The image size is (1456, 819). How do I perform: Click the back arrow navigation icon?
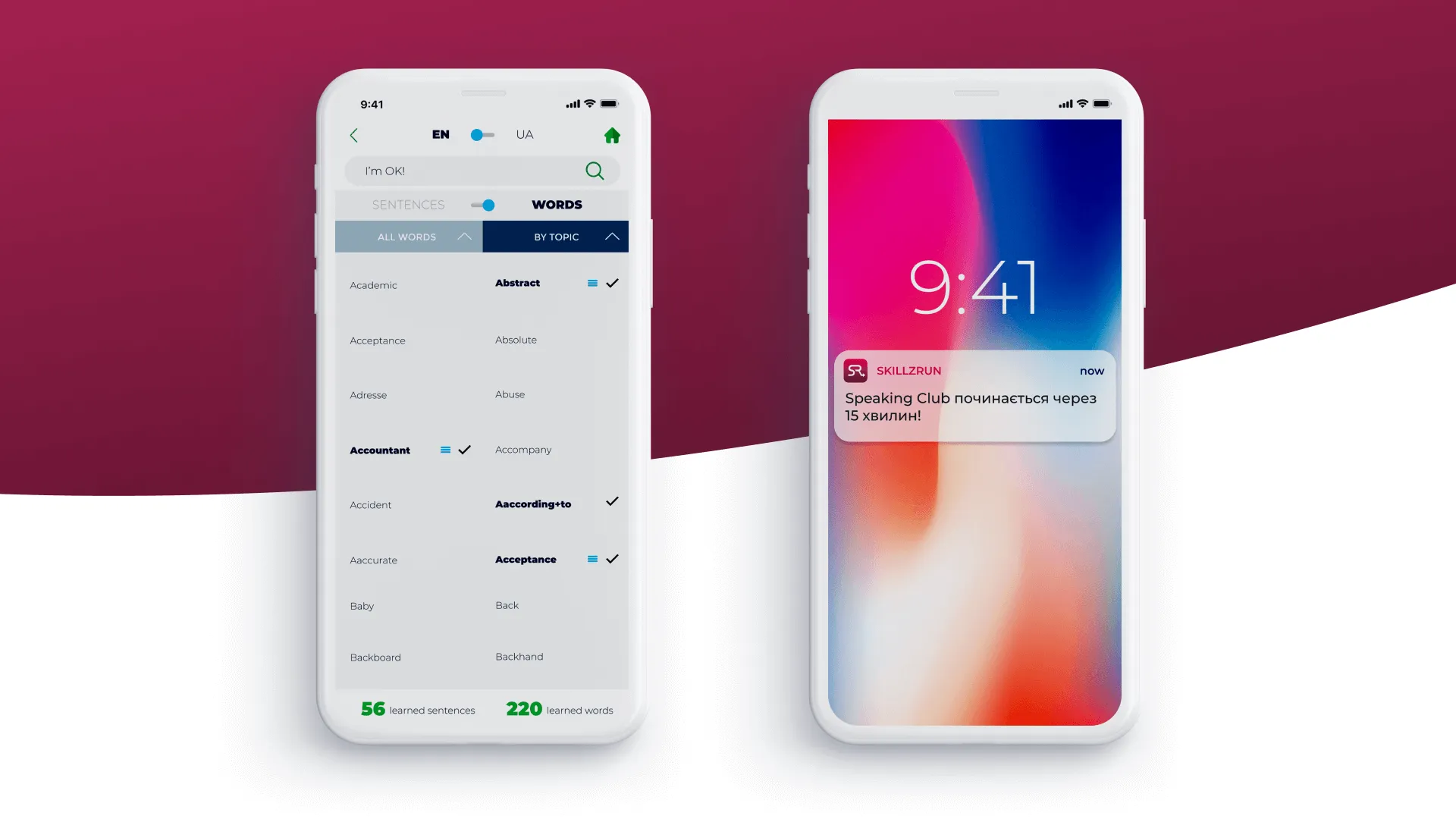353,134
